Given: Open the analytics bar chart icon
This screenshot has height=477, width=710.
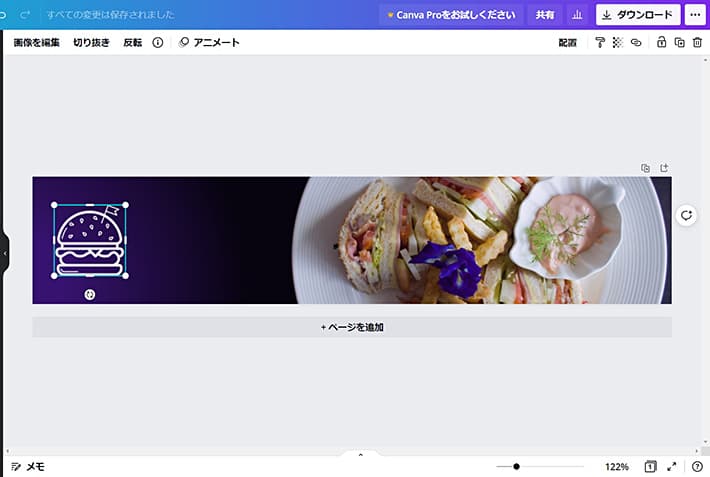Looking at the screenshot, I should [x=577, y=15].
